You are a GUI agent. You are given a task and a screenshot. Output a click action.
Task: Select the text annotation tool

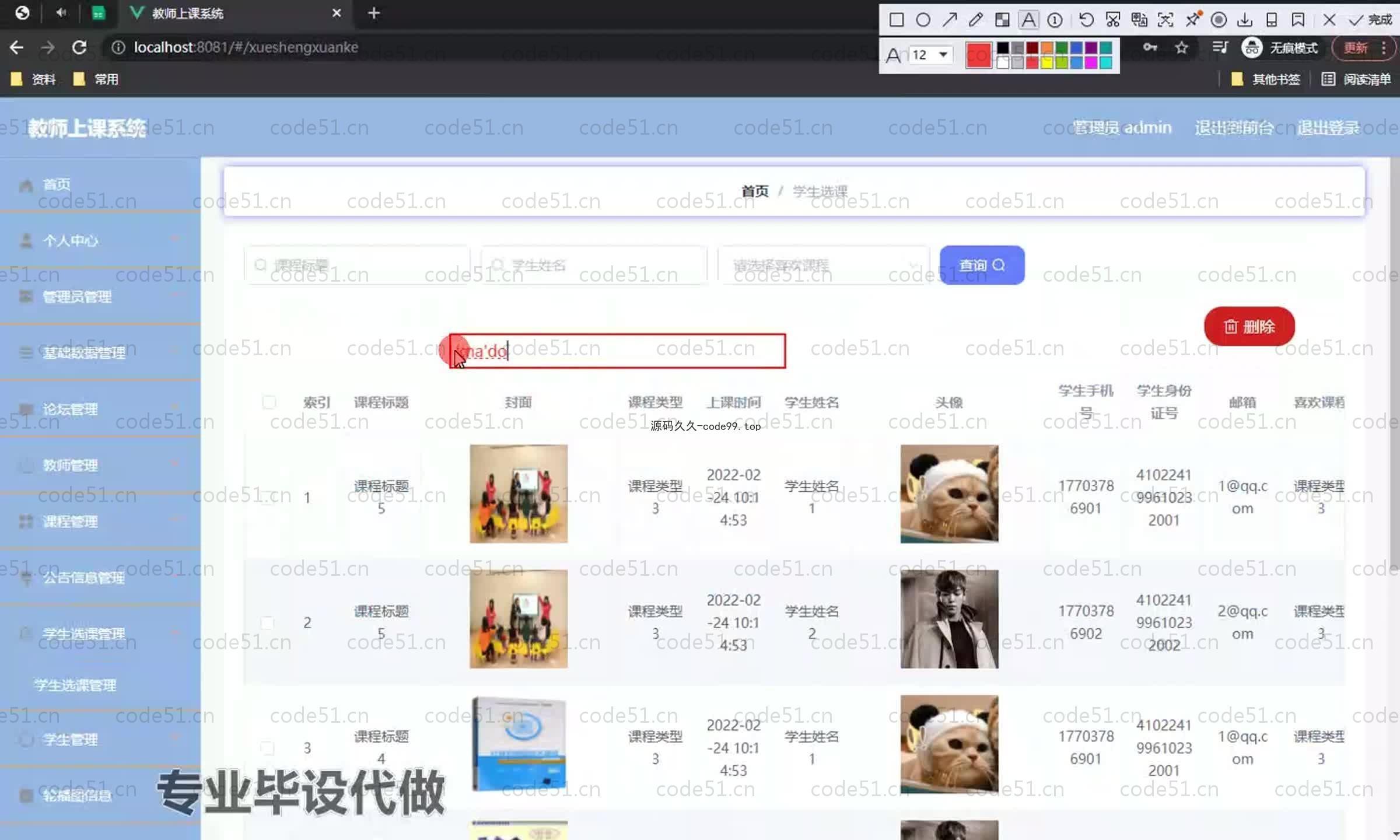click(x=1028, y=20)
